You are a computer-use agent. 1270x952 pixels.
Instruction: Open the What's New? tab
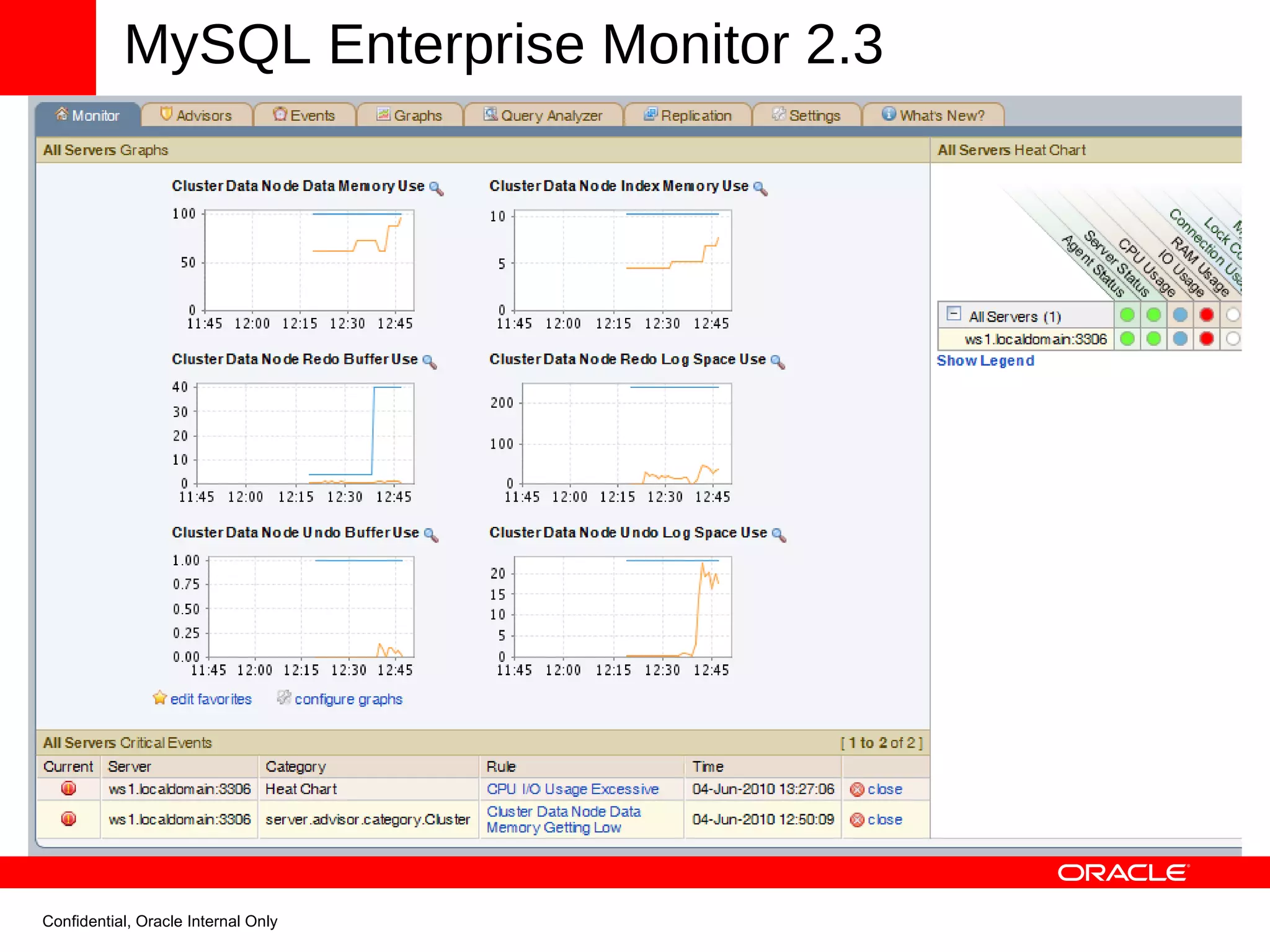pos(933,115)
